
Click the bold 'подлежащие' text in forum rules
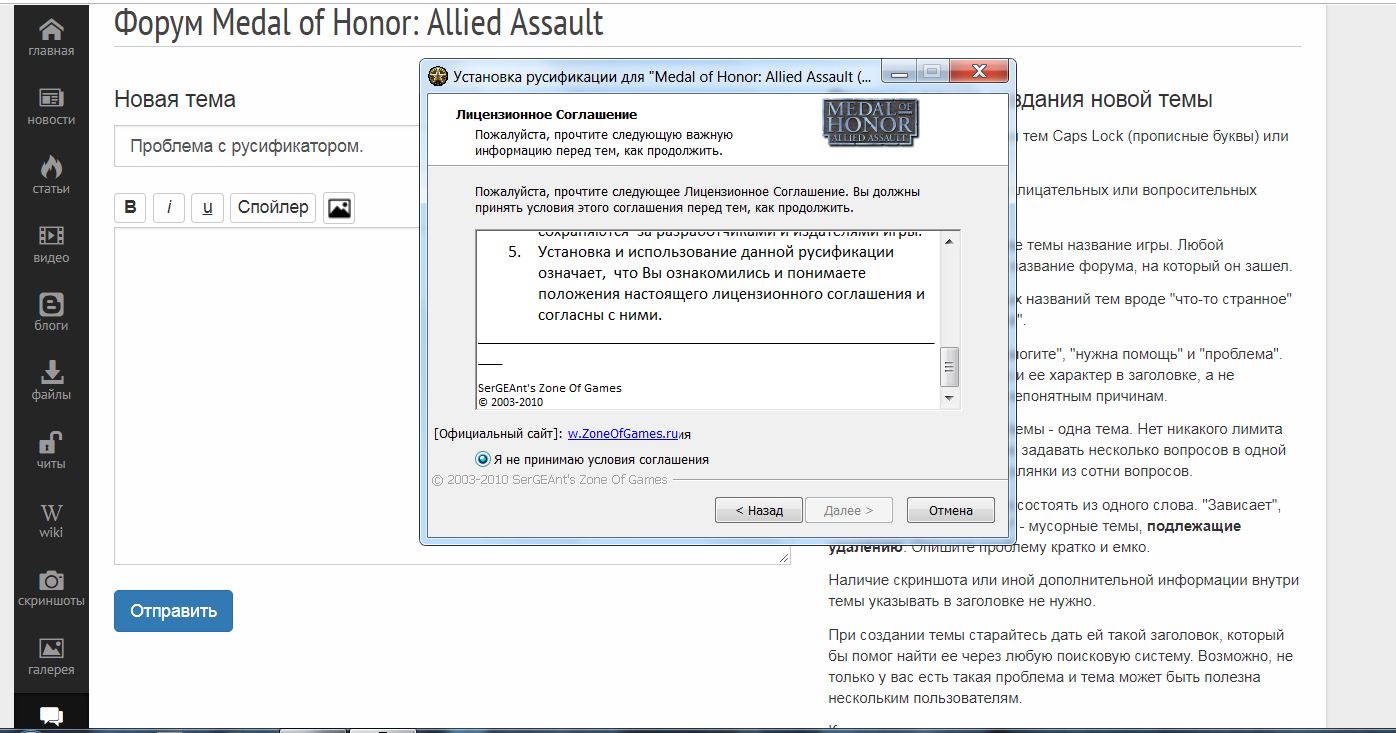[x=1194, y=526]
